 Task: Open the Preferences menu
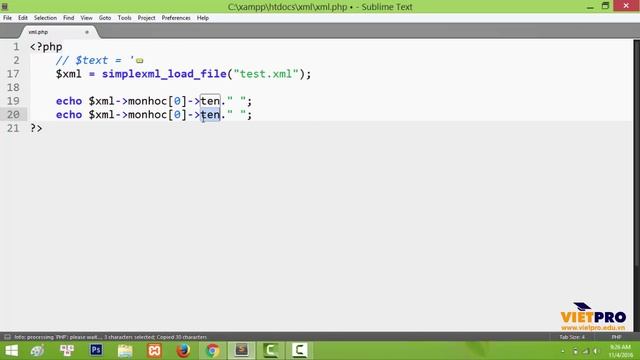click(x=176, y=18)
